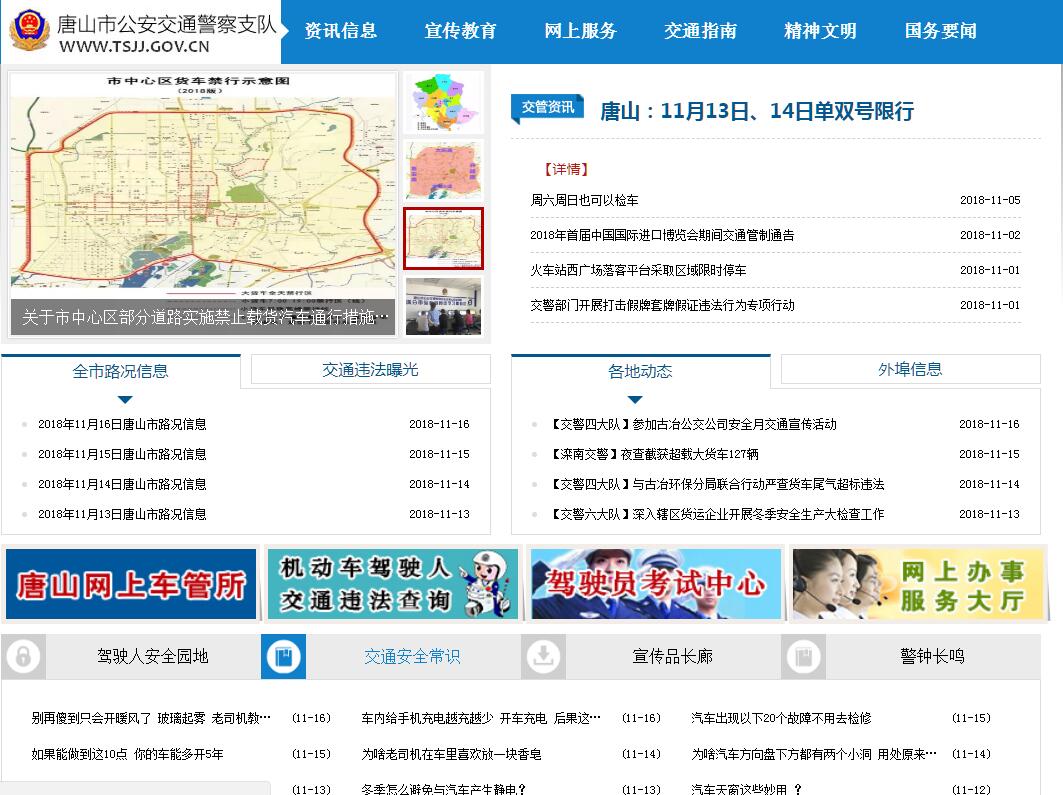Switch to the 外埠信息 tab
The width and height of the screenshot is (1063, 795).
click(910, 369)
